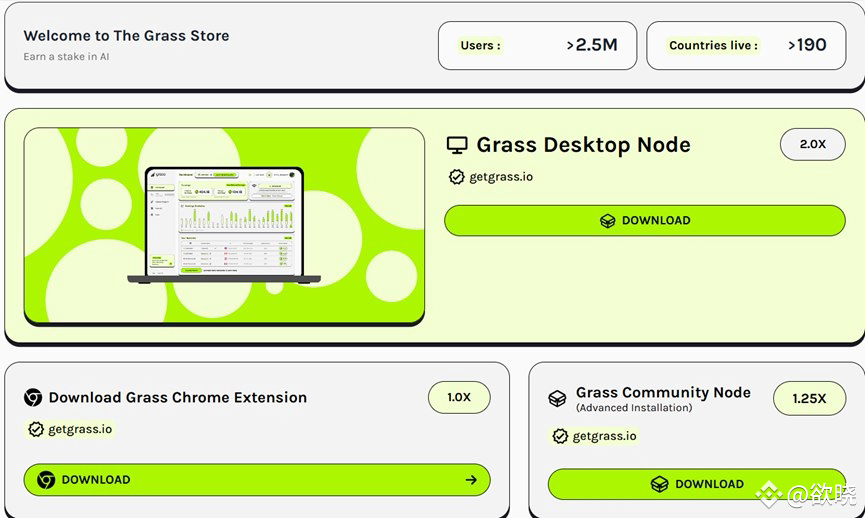
Task: Click the Users >2.5M stat box
Action: click(537, 46)
